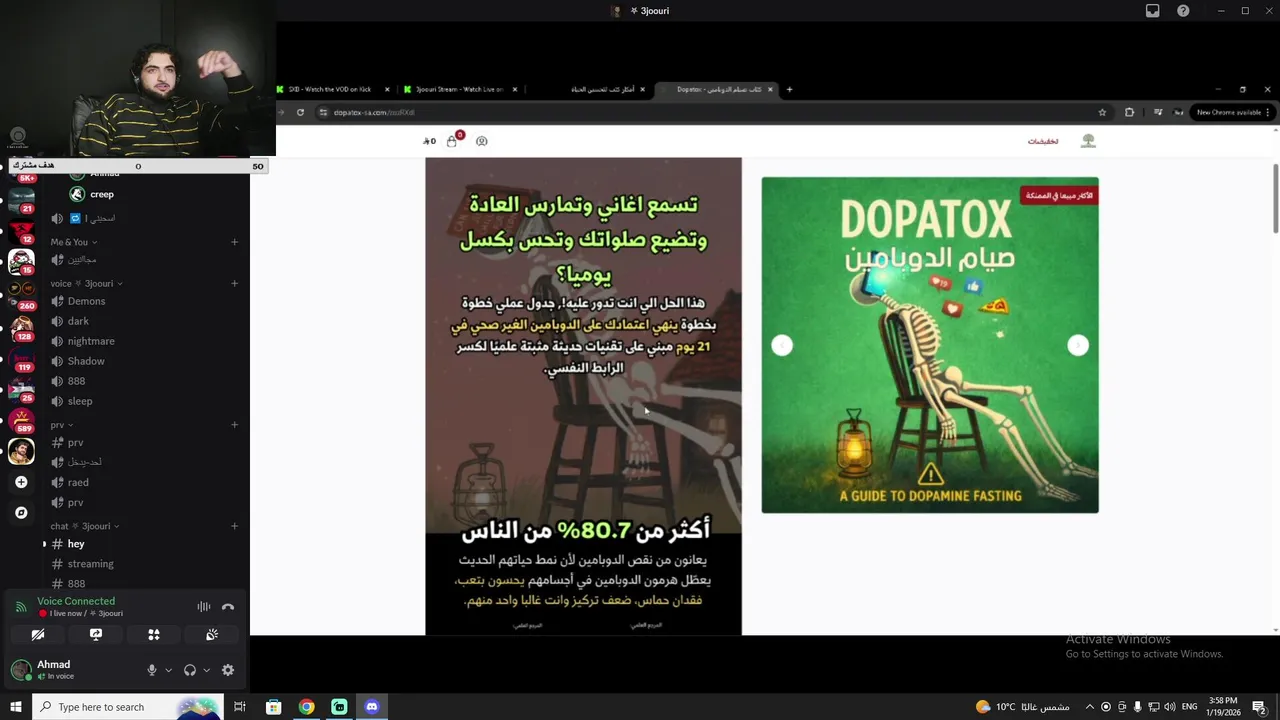Open Chrome from the taskbar

306,707
